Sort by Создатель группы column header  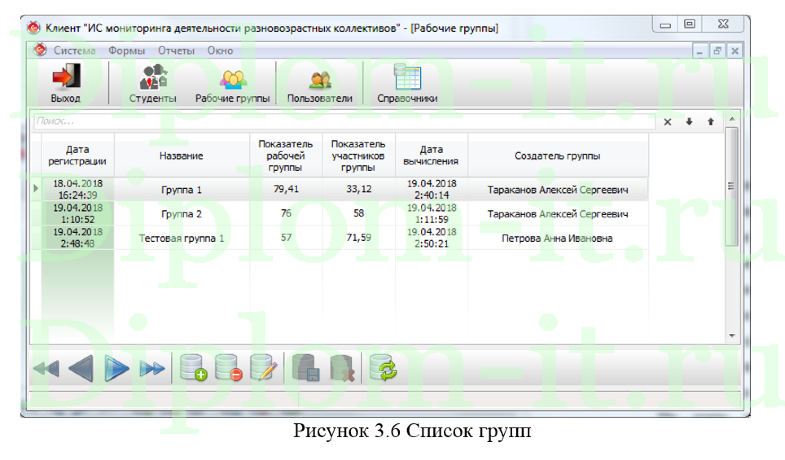(558, 155)
